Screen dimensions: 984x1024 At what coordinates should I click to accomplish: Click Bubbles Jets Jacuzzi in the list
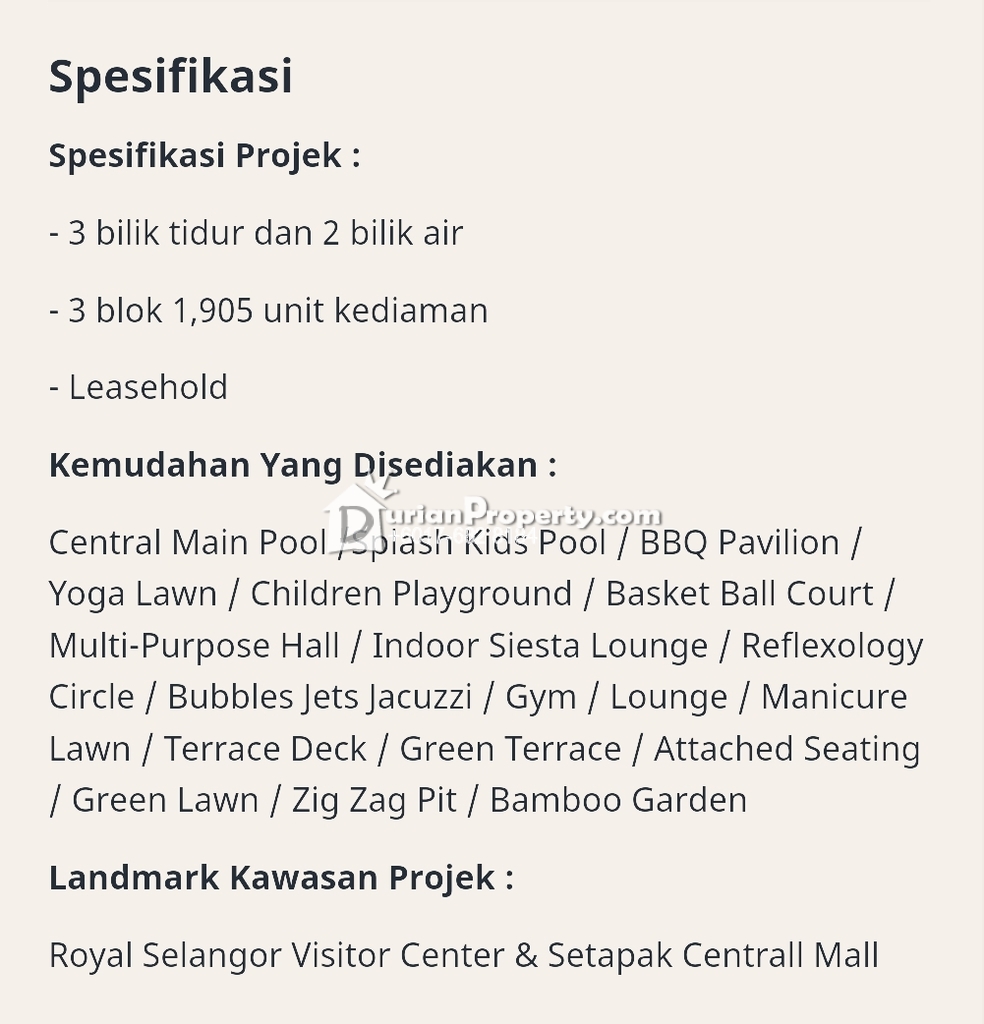319,697
